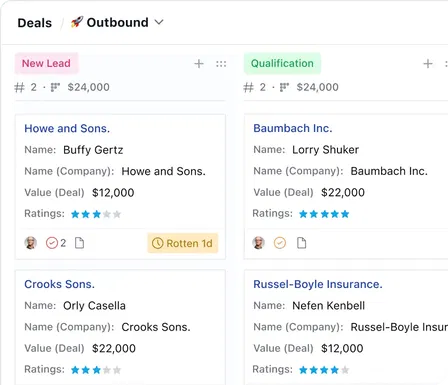
Task: Click sum icon in Qualification summary
Action: click(x=284, y=87)
